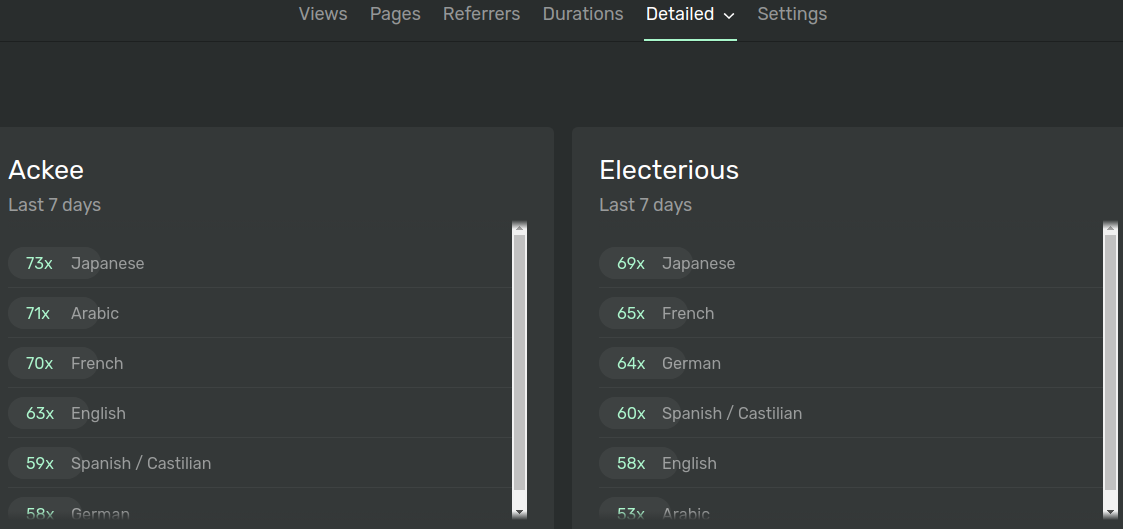
Task: Click Last 7 days under Ackee
Action: (54, 205)
